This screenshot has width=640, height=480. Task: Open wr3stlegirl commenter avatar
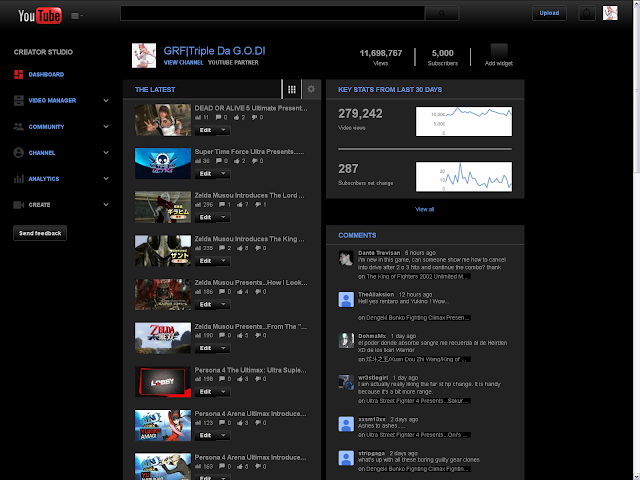coord(346,382)
